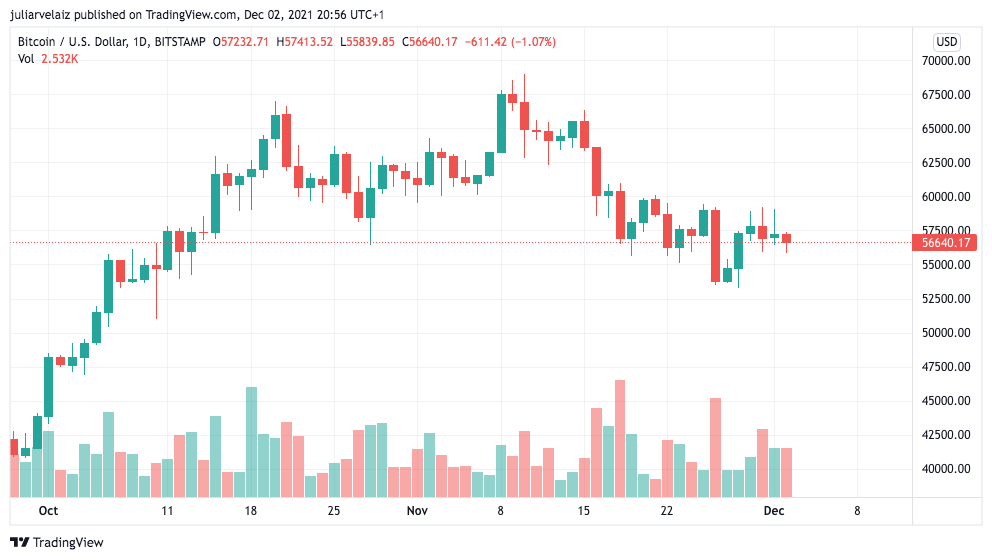Image resolution: width=992 pixels, height=560 pixels.
Task: Click the 70000.00 price axis label
Action: pyautogui.click(x=946, y=61)
